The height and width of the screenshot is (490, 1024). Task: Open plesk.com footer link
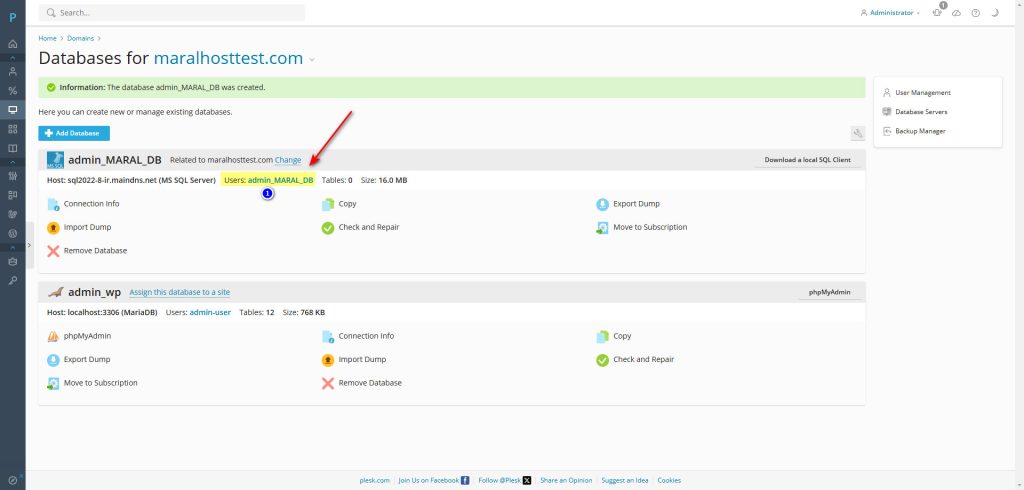pyautogui.click(x=375, y=480)
